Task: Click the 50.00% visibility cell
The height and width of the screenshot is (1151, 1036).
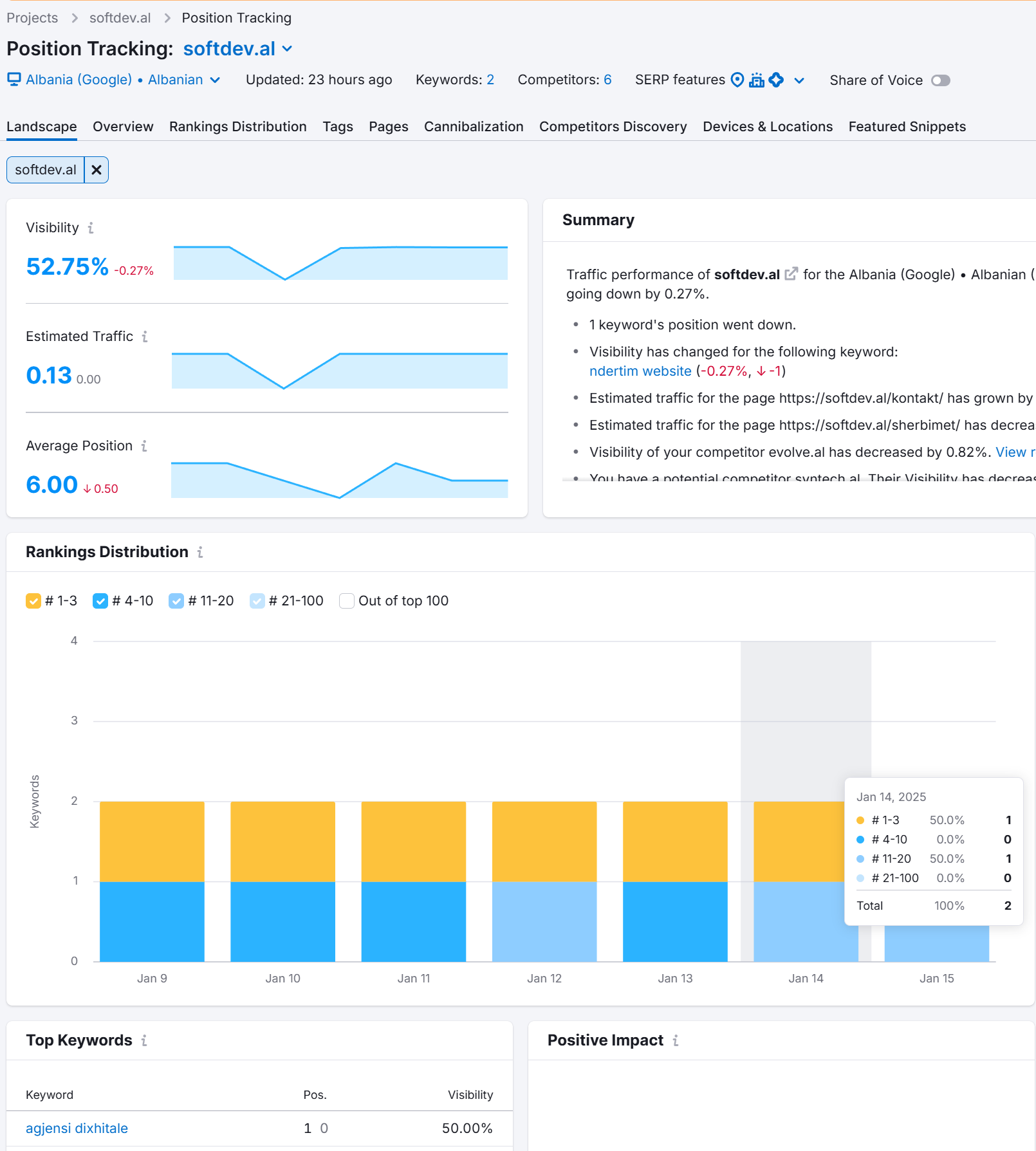Action: [467, 1128]
